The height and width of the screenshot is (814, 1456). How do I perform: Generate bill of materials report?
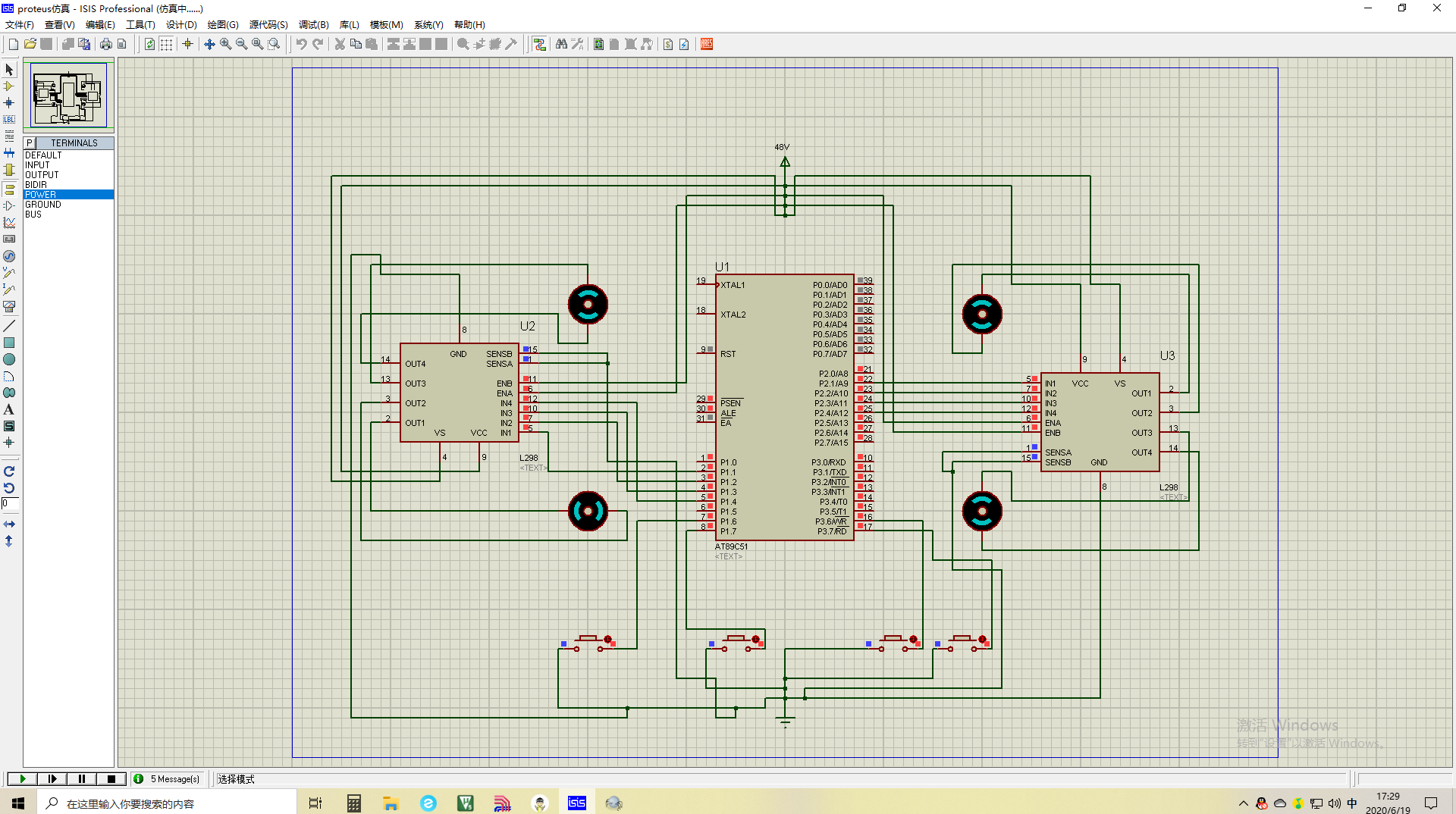pyautogui.click(x=668, y=44)
